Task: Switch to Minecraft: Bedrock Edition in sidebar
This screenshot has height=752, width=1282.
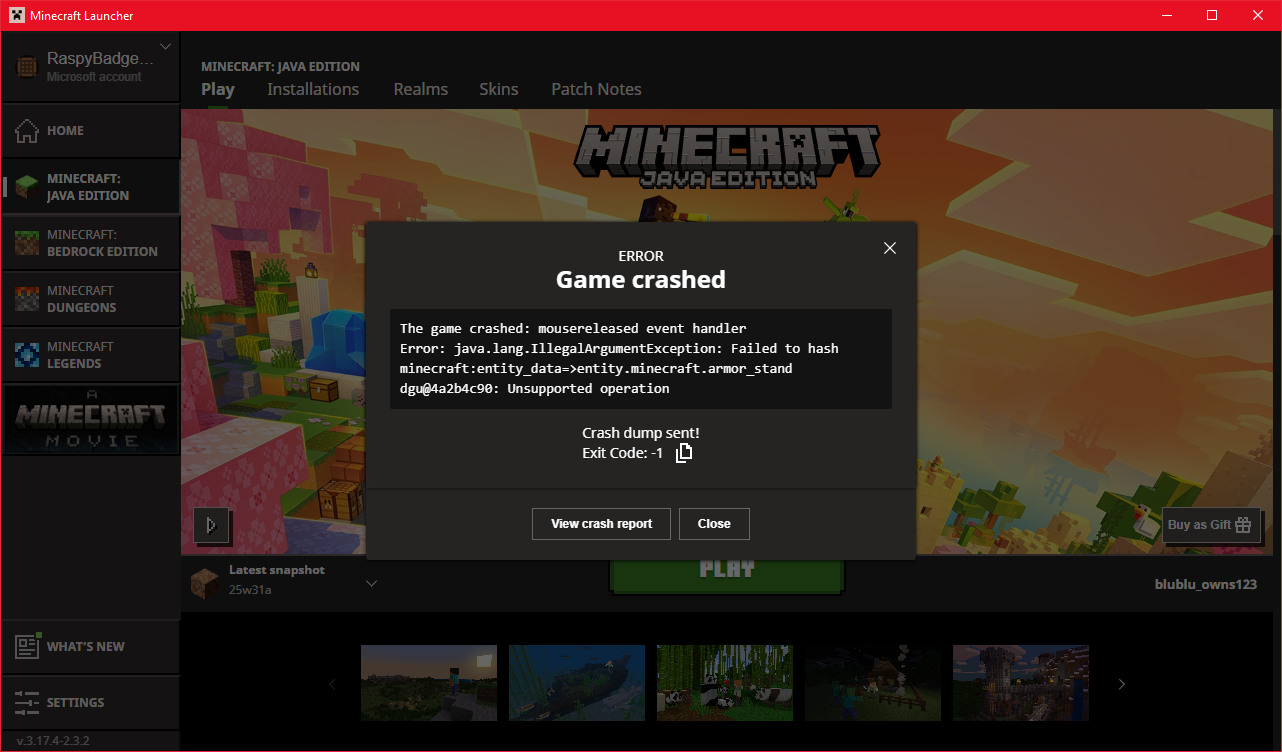Action: (x=90, y=243)
